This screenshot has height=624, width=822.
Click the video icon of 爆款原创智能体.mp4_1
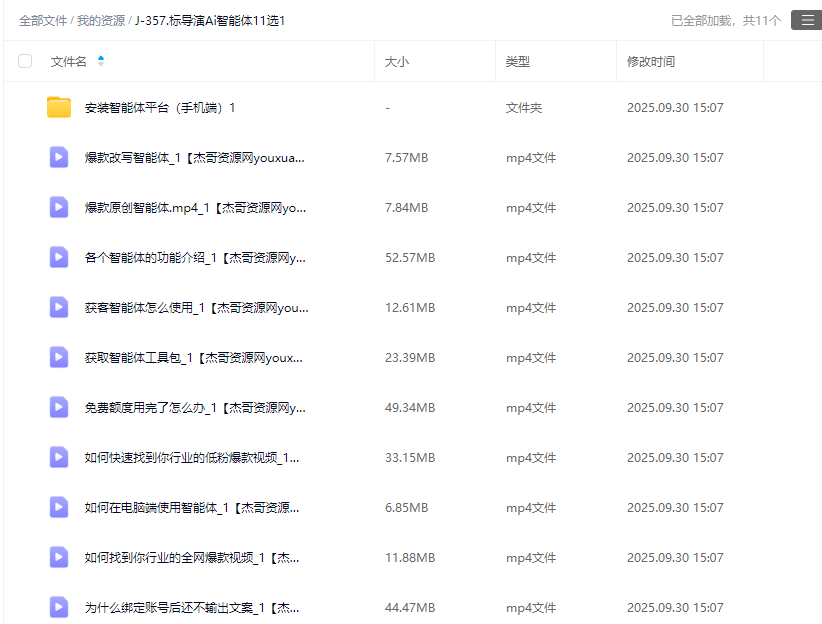pos(58,207)
